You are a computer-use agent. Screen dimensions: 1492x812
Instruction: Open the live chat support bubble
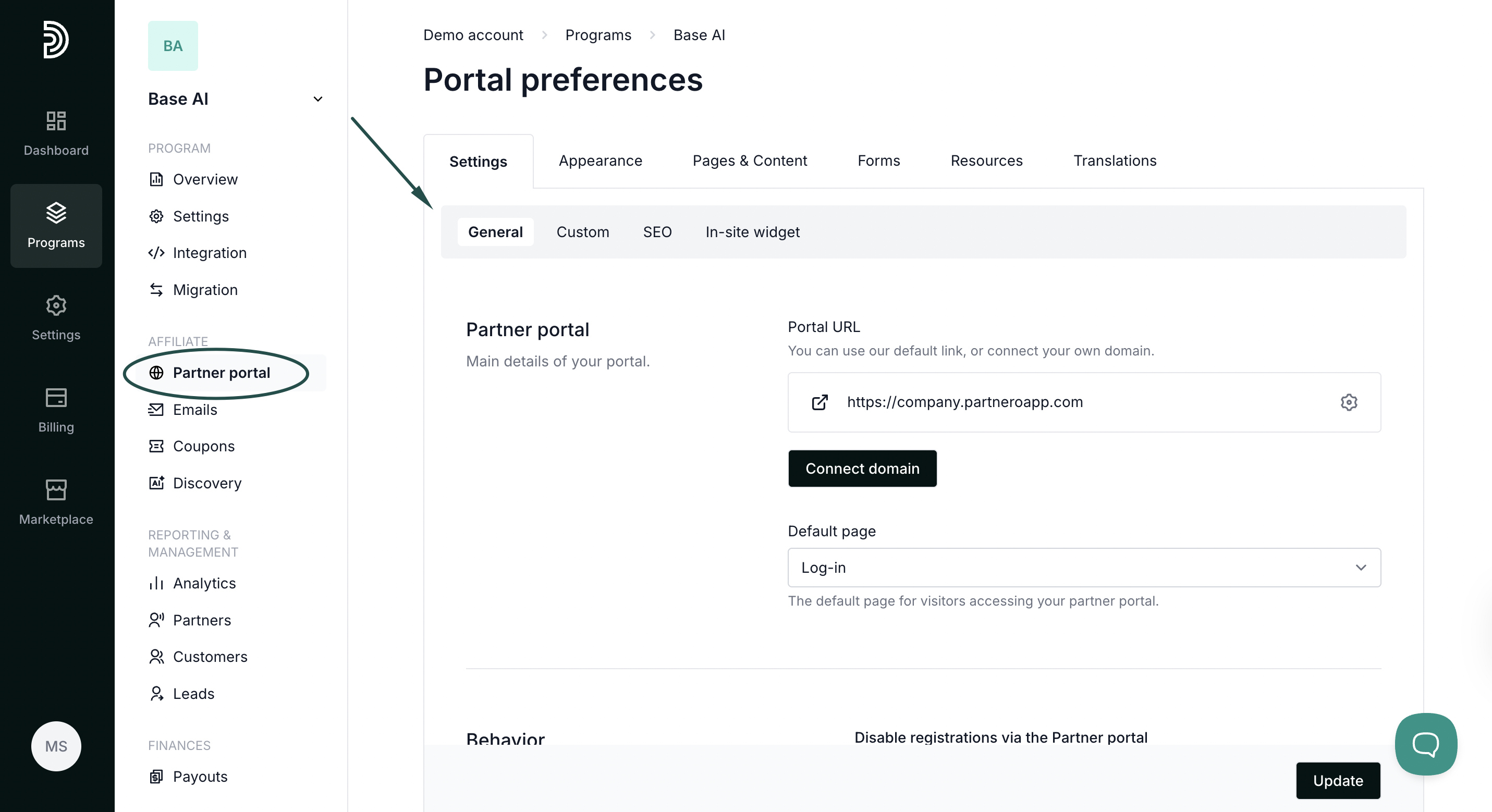click(1425, 744)
